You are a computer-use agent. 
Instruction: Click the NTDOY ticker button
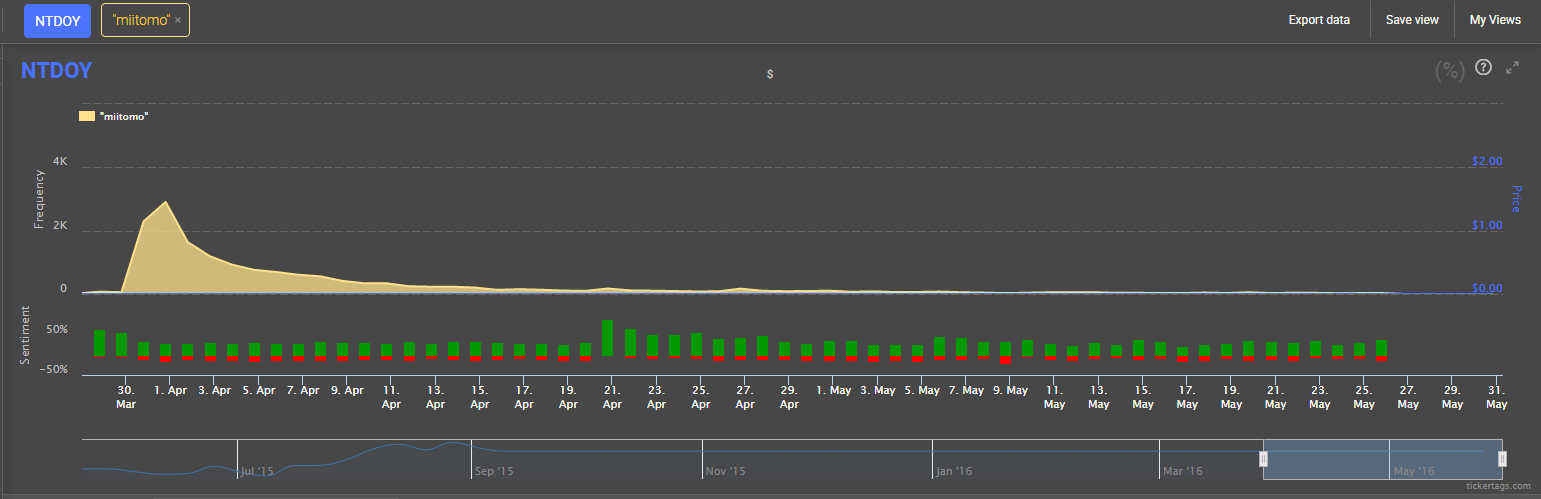pos(57,20)
